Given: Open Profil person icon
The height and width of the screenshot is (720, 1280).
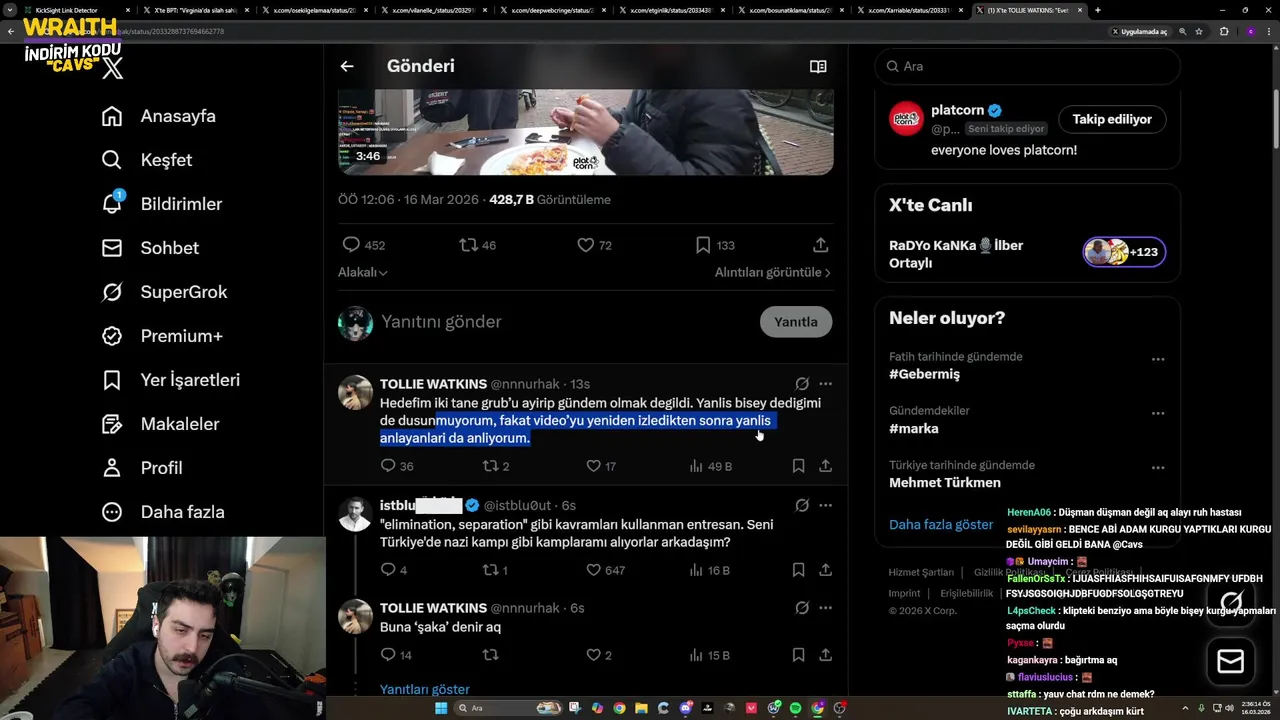Looking at the screenshot, I should [x=112, y=468].
